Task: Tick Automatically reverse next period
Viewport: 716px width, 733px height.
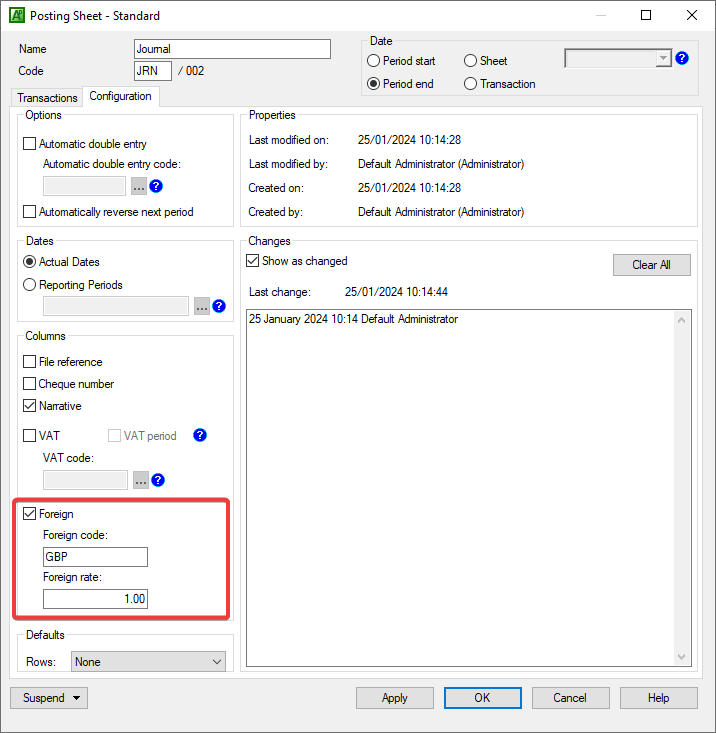Action: click(29, 212)
